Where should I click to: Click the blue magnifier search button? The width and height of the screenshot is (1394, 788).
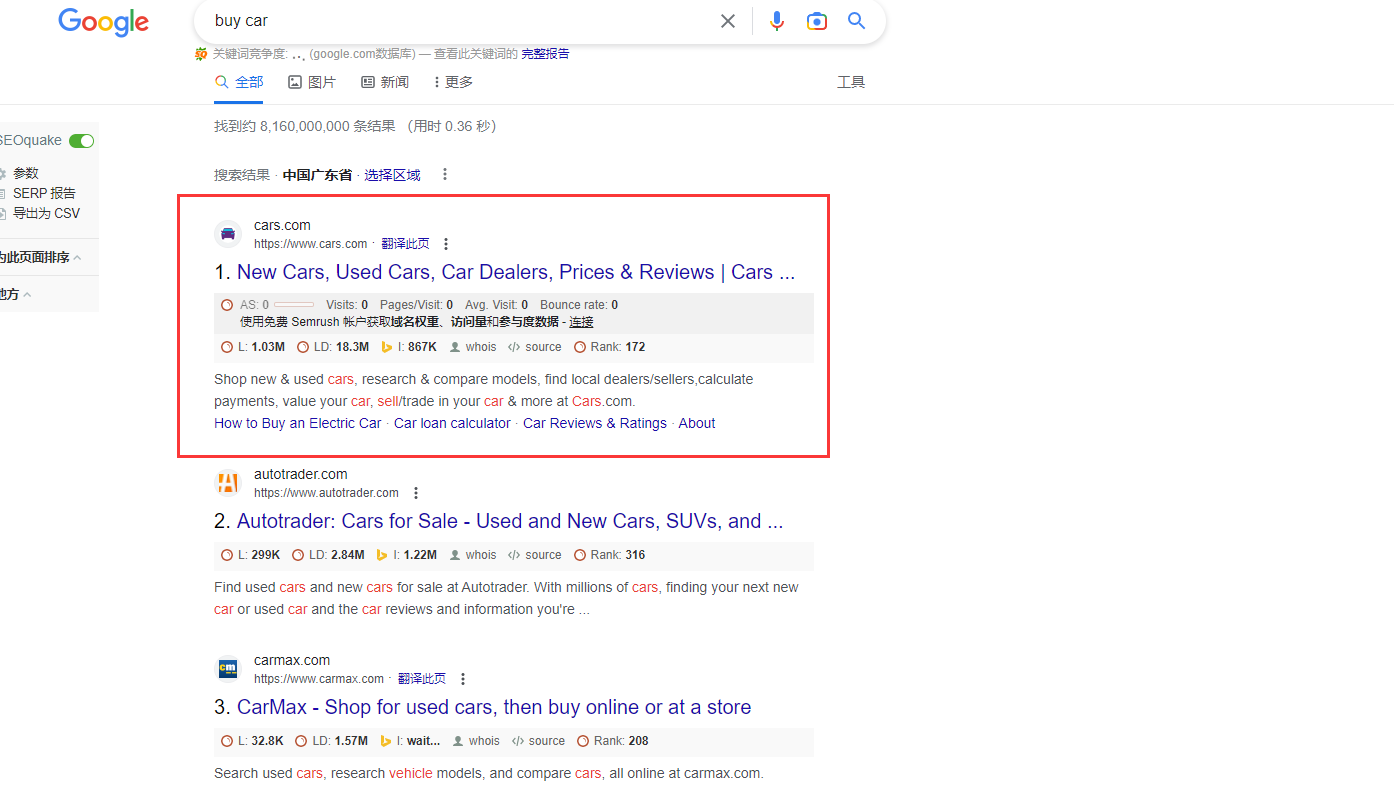[857, 21]
